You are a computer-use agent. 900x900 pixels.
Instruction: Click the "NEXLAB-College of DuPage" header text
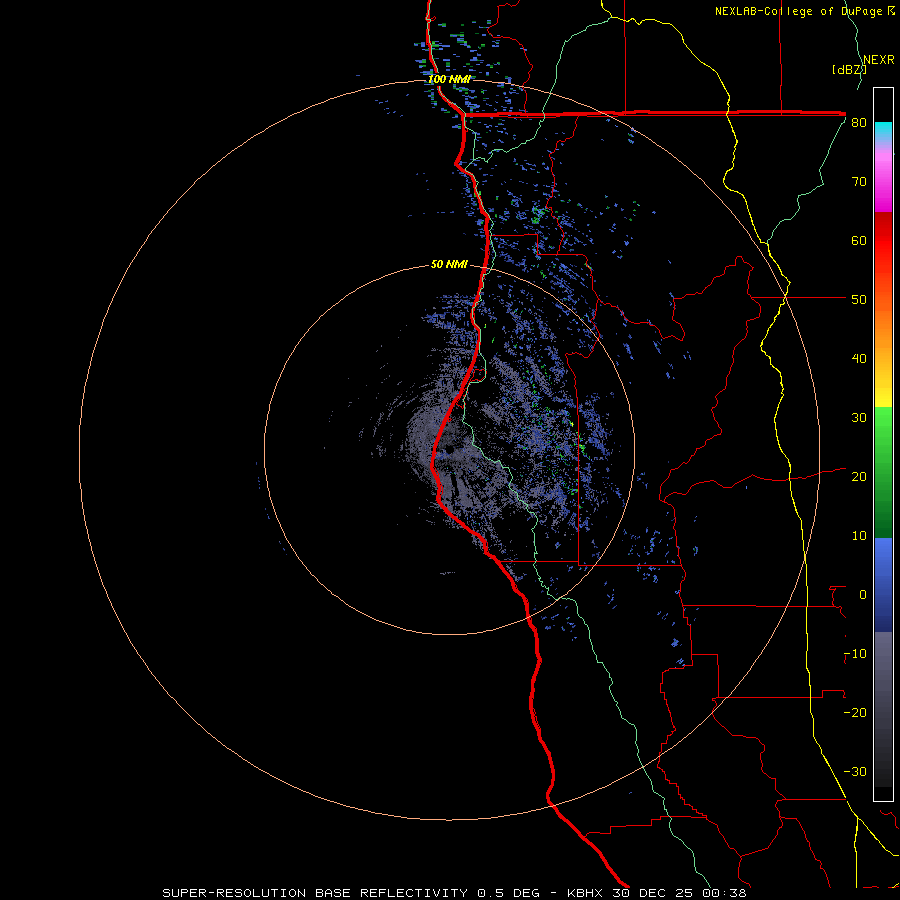[799, 11]
